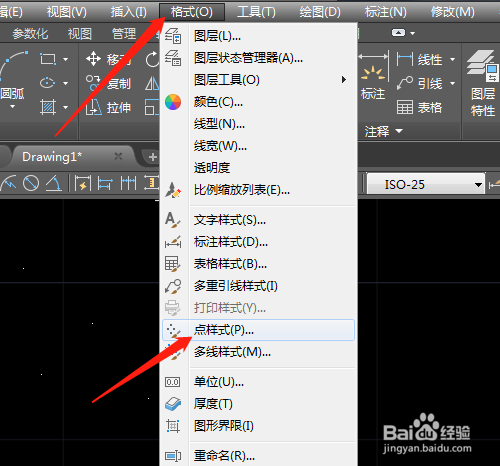Choose 线宽(W)... menu item
The width and height of the screenshot is (500, 466).
pos(258,146)
